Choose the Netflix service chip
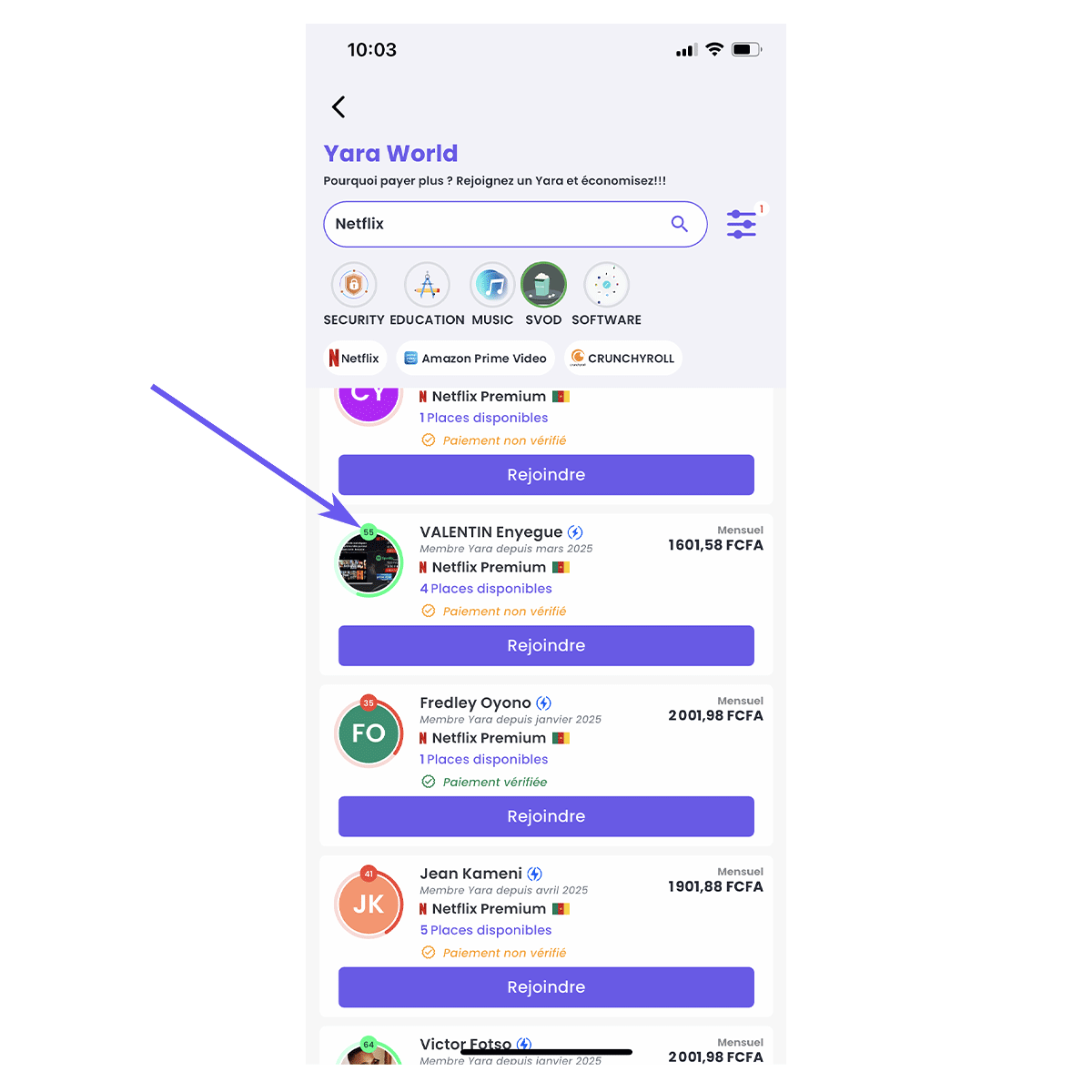This screenshot has height=1092, width=1092. (x=355, y=359)
